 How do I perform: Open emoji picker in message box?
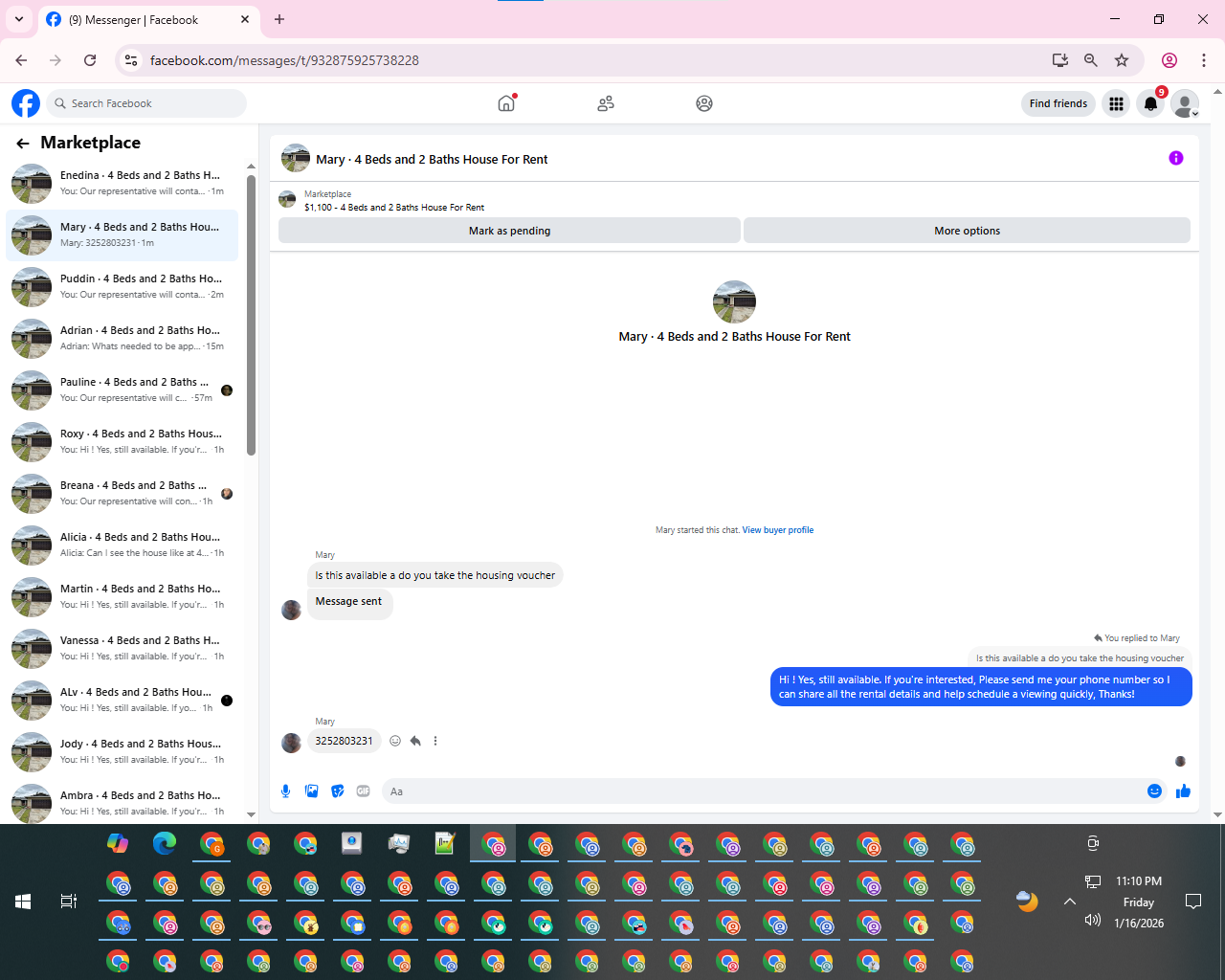point(1154,791)
